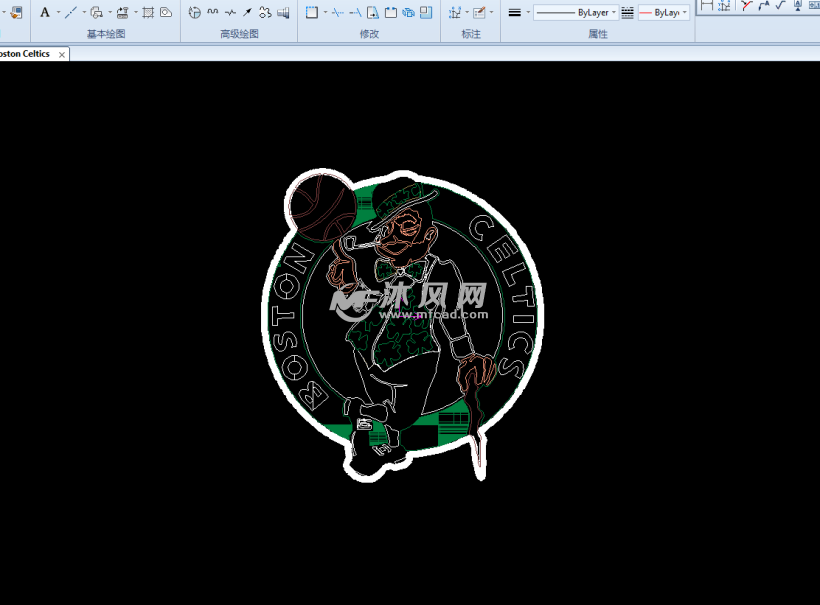This screenshot has width=820, height=605.
Task: Click the extend tool icon in 修改
Action: (x=355, y=12)
